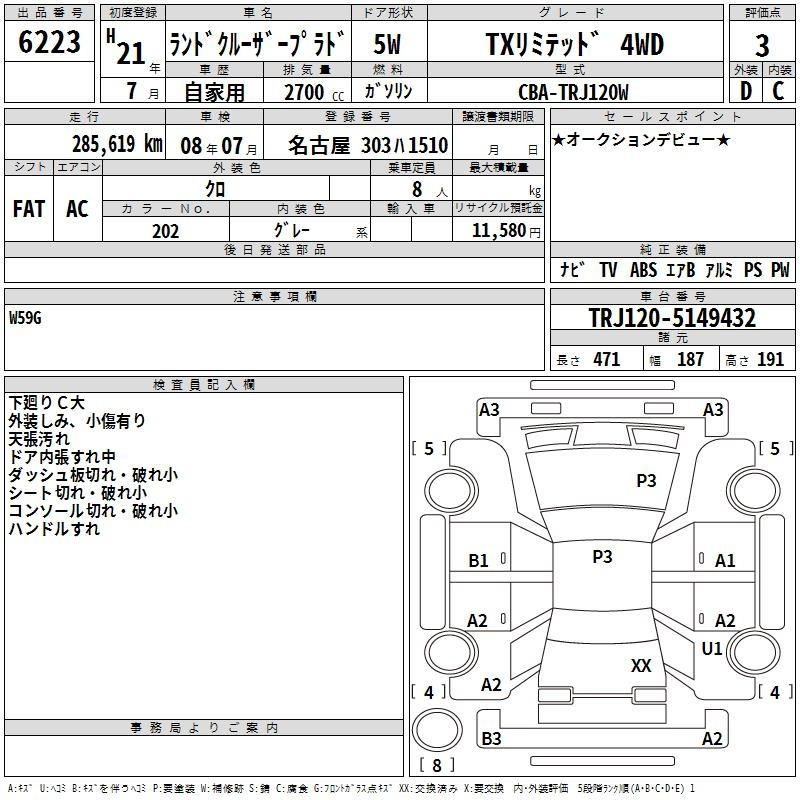This screenshot has width=800, height=800.
Task: Click inspector note 外装しみ、小傷有り
Action: point(77,420)
